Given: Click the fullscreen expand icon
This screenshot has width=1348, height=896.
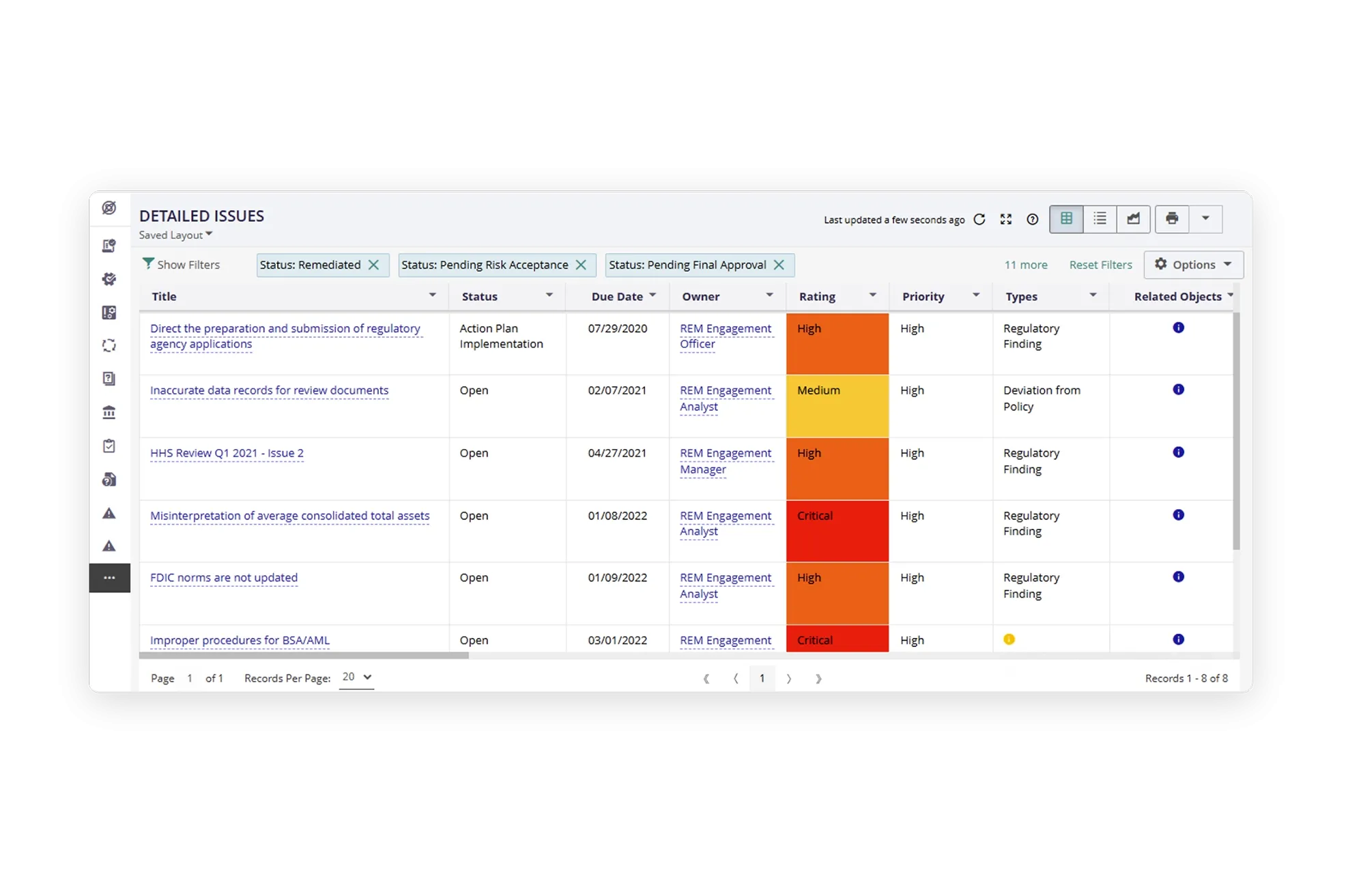Looking at the screenshot, I should pos(1005,219).
